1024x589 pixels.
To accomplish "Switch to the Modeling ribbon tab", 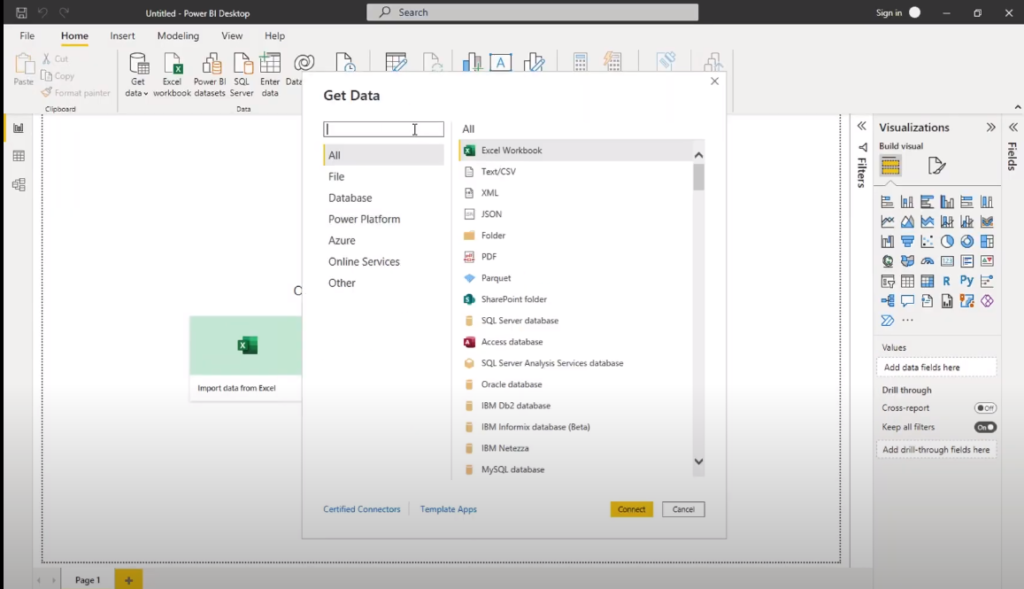I will coord(177,35).
